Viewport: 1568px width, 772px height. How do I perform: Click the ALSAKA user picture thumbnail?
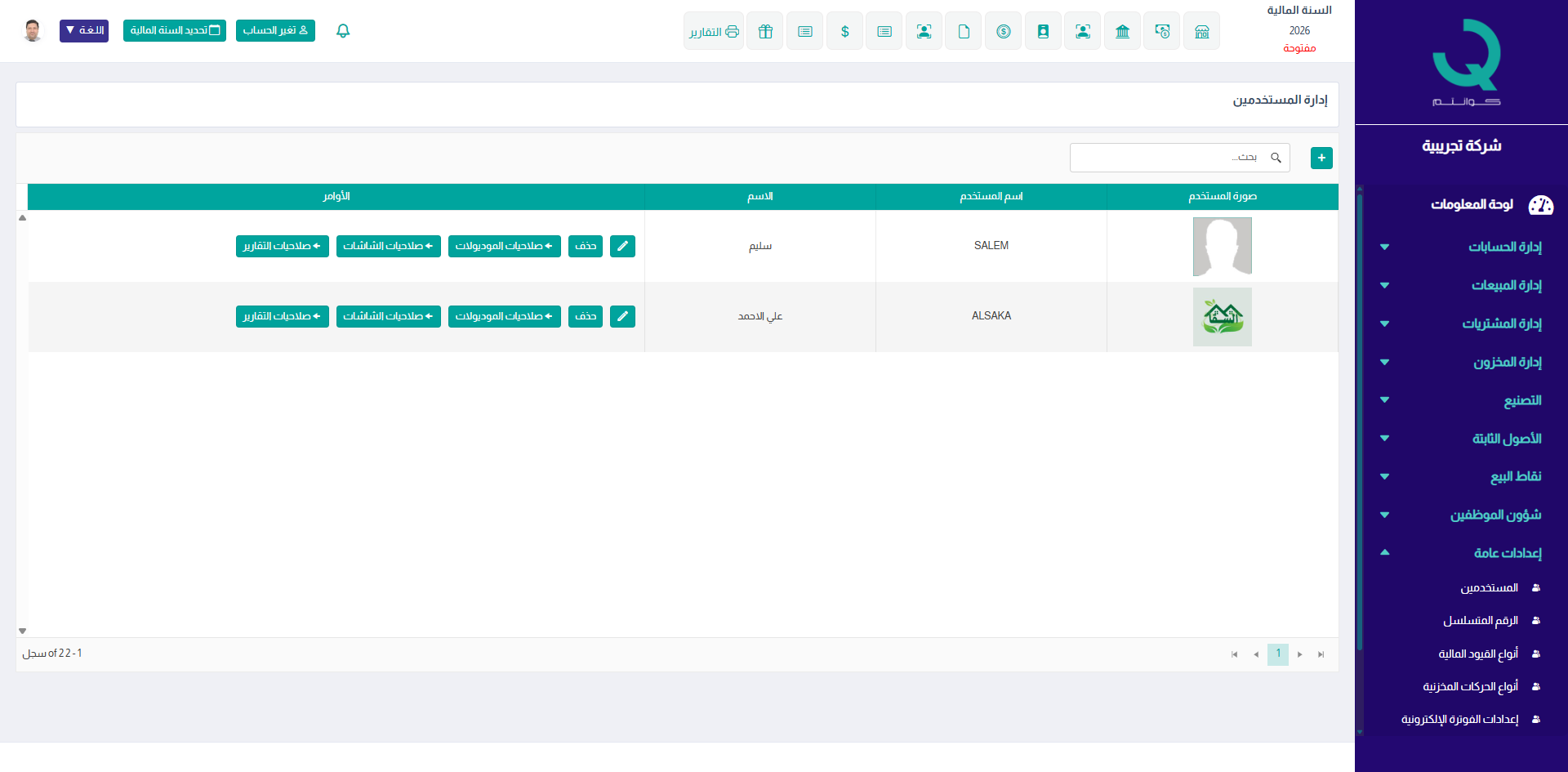pyautogui.click(x=1222, y=317)
